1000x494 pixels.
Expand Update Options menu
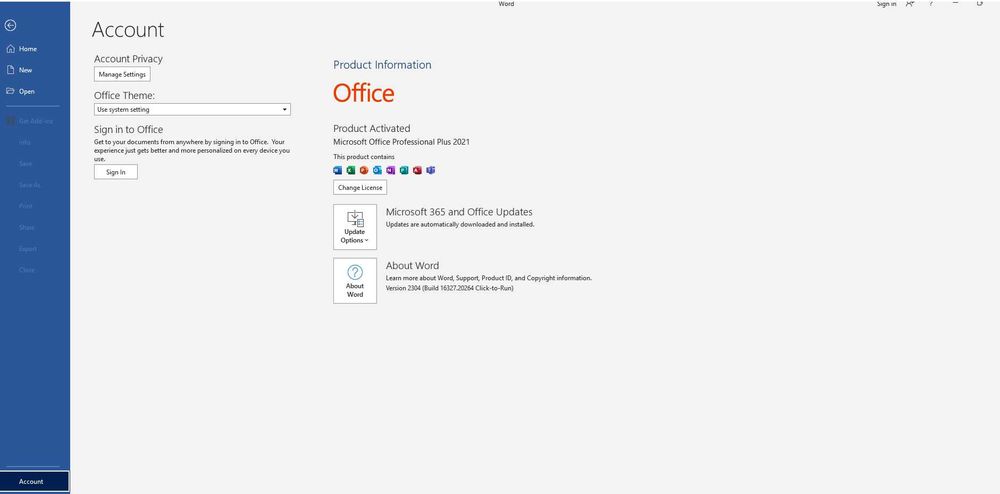(x=355, y=227)
